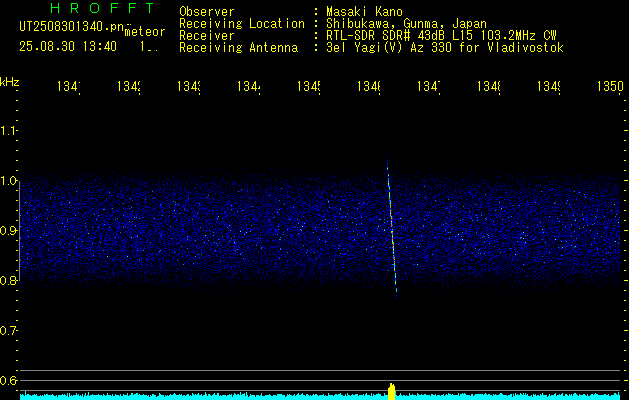Select the filename UT2508301340.pn
629x400 pixels.
pos(72,27)
